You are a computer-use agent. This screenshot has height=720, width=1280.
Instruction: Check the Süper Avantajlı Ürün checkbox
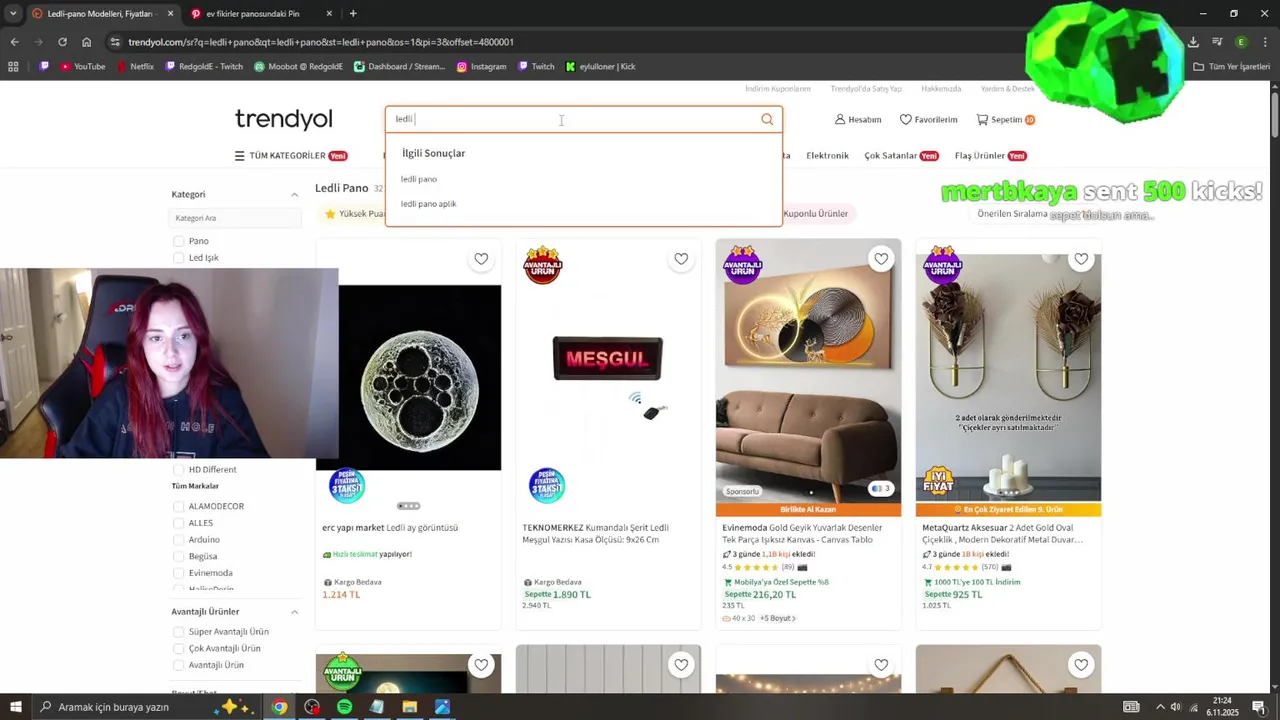pyautogui.click(x=179, y=632)
